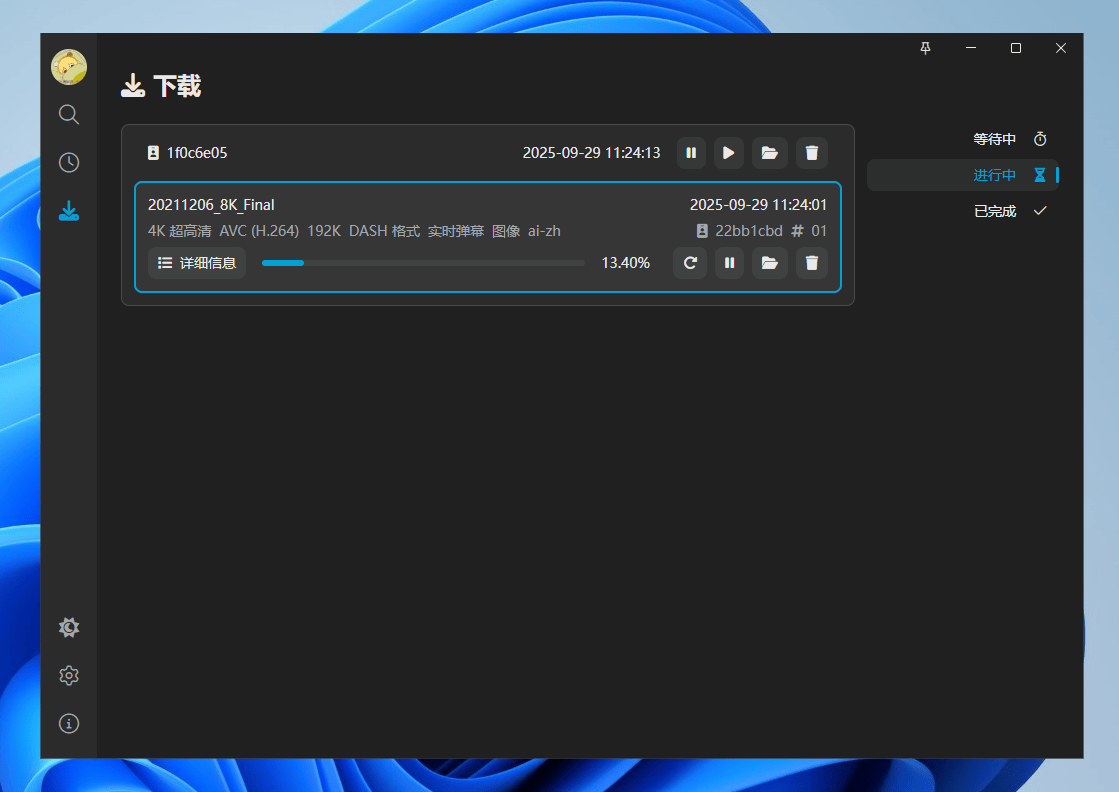The image size is (1119, 792).
Task: Resume all tasks in group 1f0c6e05
Action: [x=729, y=153]
